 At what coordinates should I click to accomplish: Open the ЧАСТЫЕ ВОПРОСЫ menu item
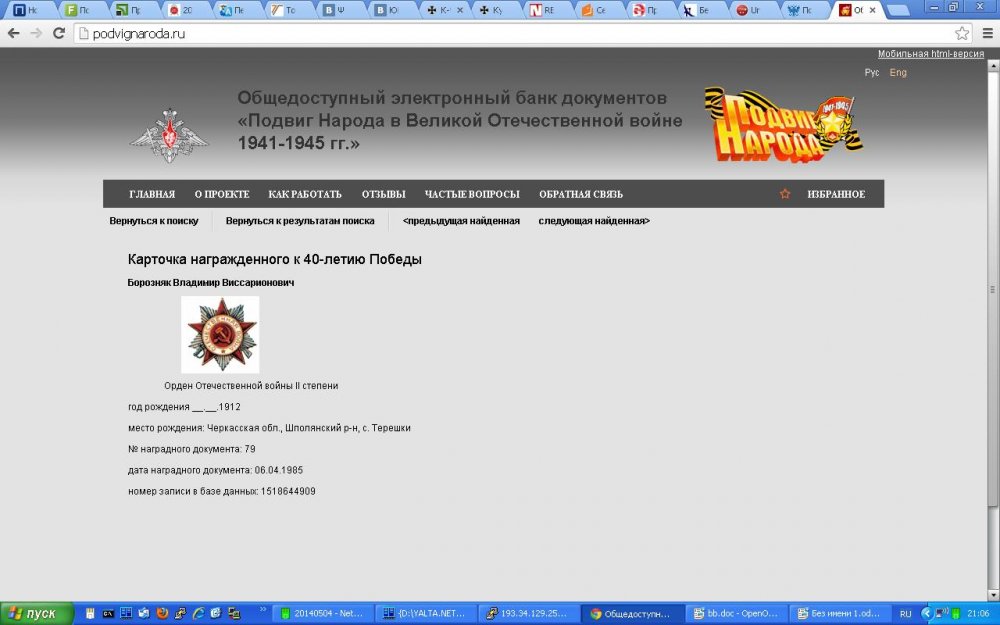[472, 194]
